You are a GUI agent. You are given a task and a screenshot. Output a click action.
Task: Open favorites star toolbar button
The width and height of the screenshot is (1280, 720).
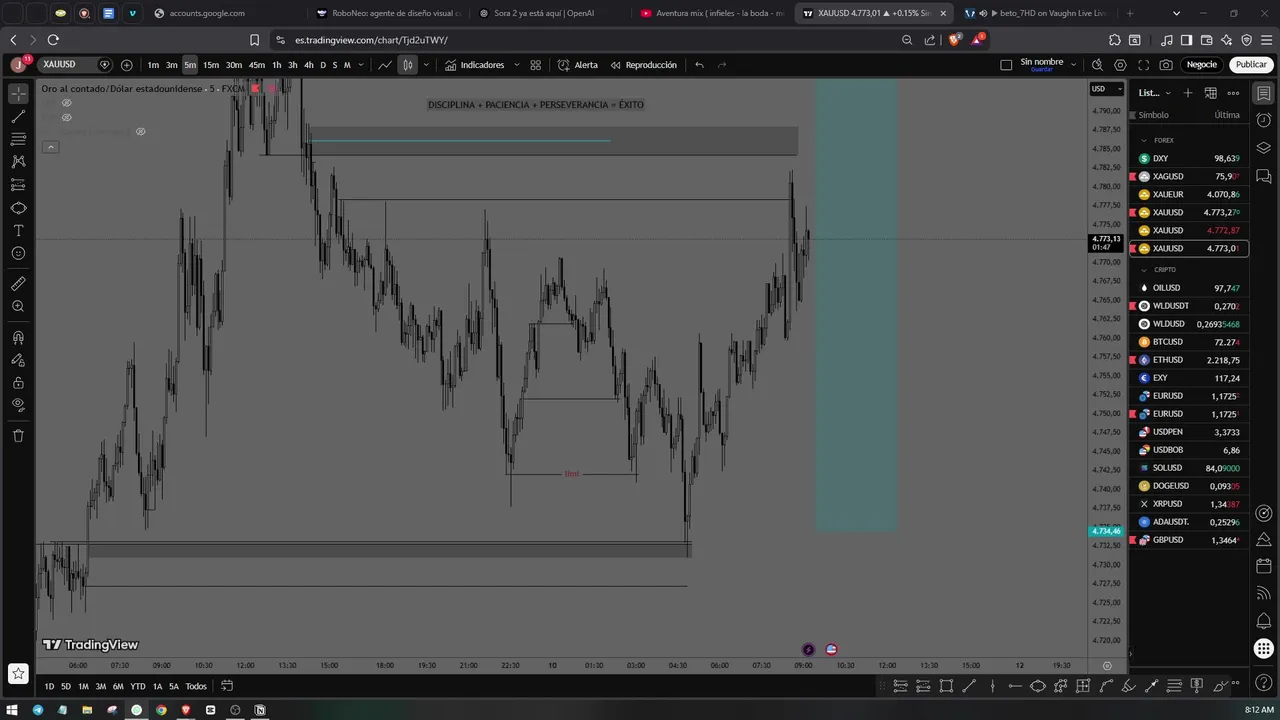(x=17, y=674)
